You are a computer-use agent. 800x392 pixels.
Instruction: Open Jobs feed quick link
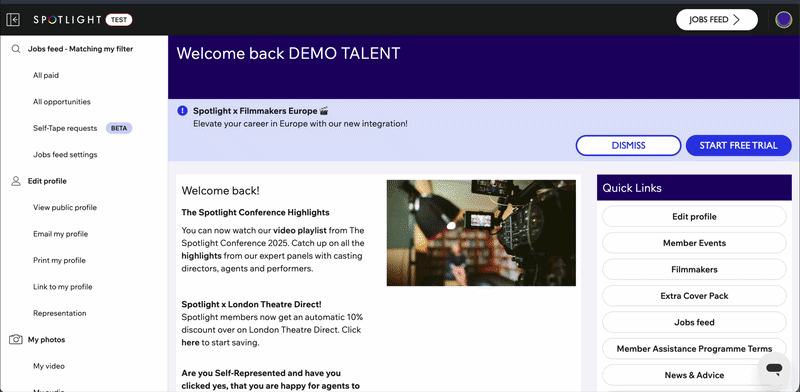694,323
